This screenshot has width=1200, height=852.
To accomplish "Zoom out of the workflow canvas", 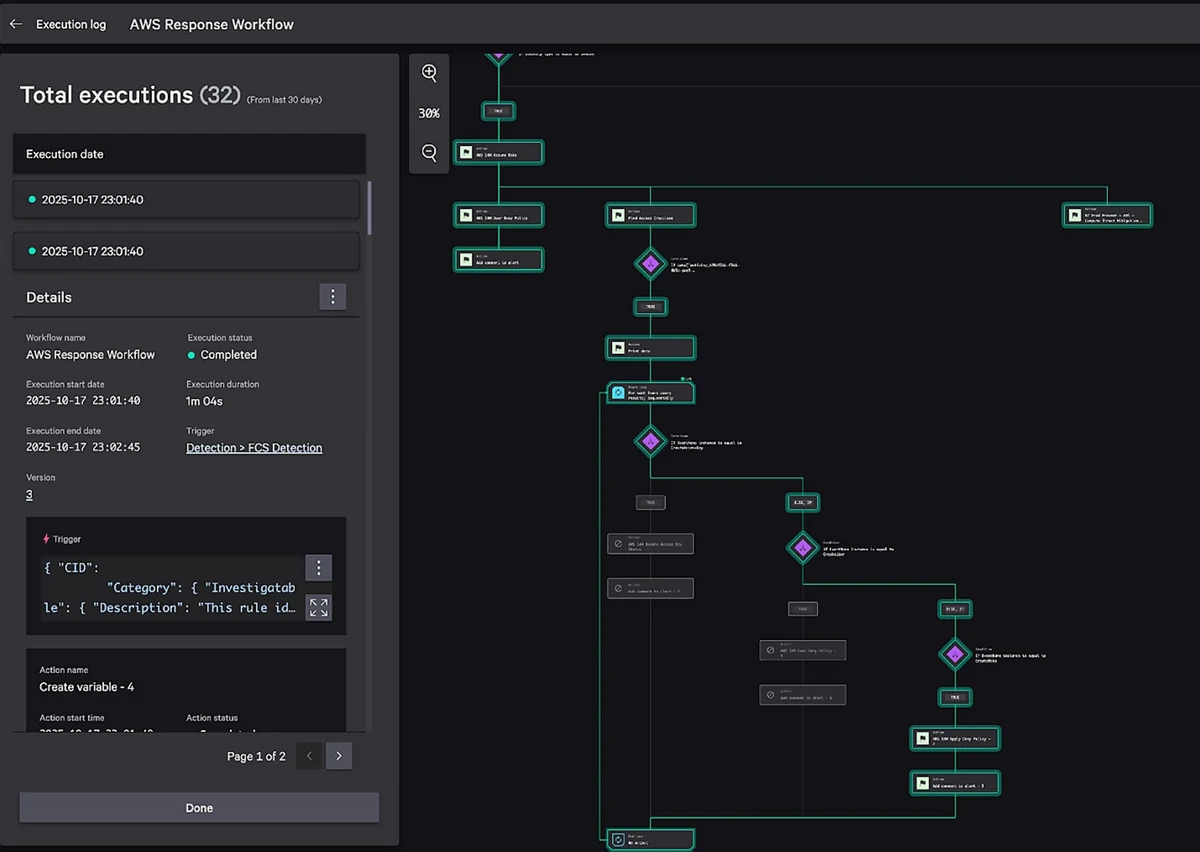I will click(x=429, y=153).
